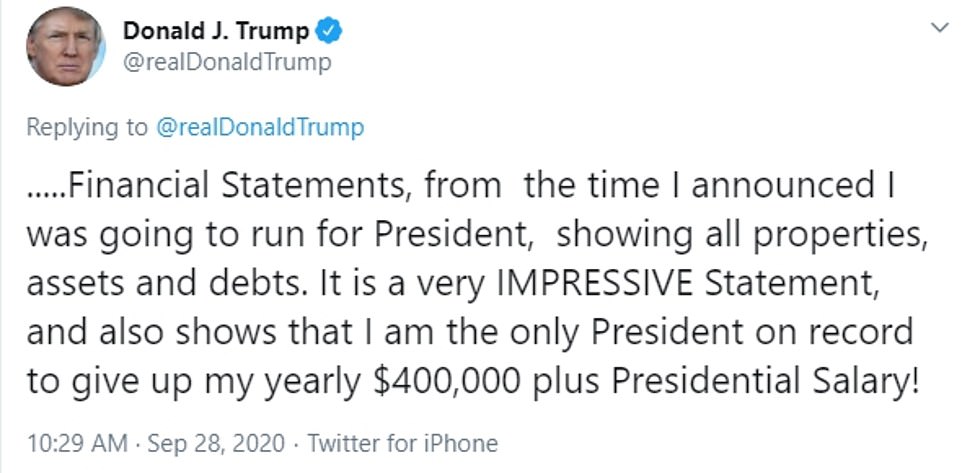The image size is (962, 473).
Task: Click the @realDonaldTrump mention after Replying to
Action: (x=261, y=128)
